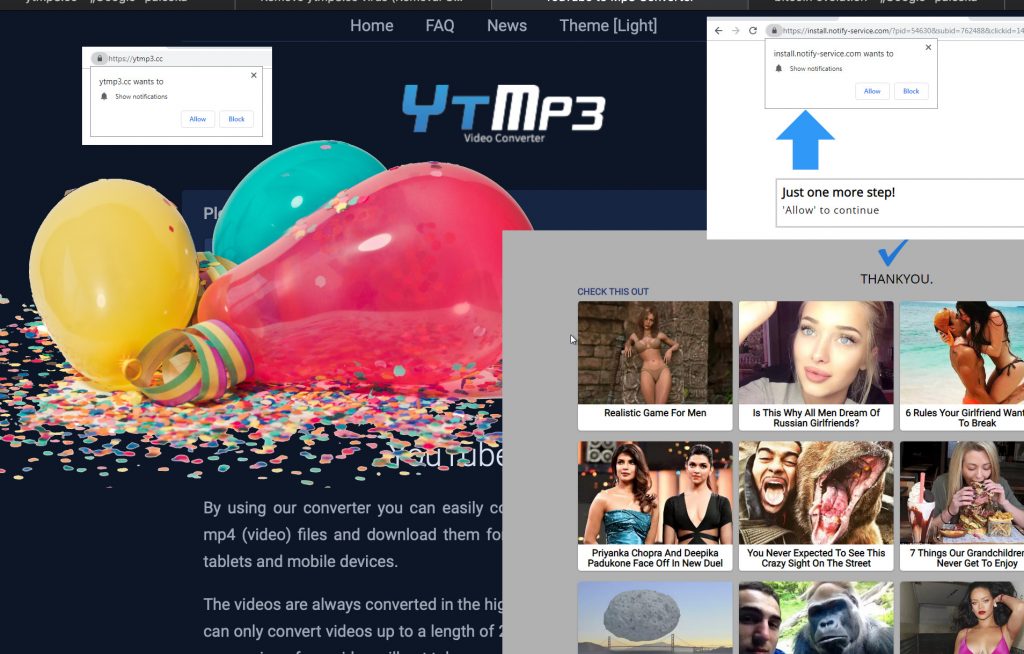Click Allow in the notify-service popup

(871, 91)
